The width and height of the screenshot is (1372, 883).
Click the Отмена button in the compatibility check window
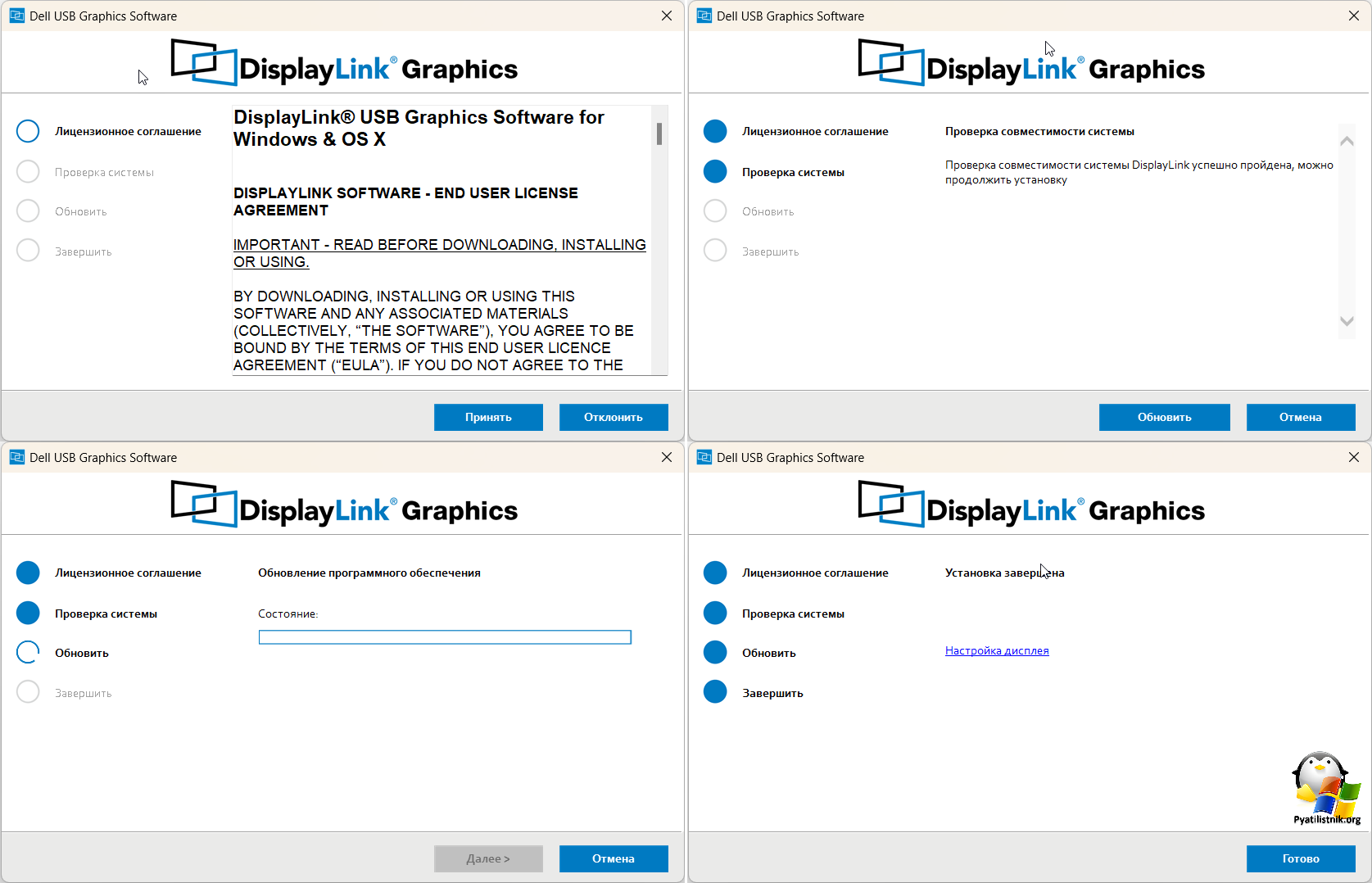(1301, 417)
